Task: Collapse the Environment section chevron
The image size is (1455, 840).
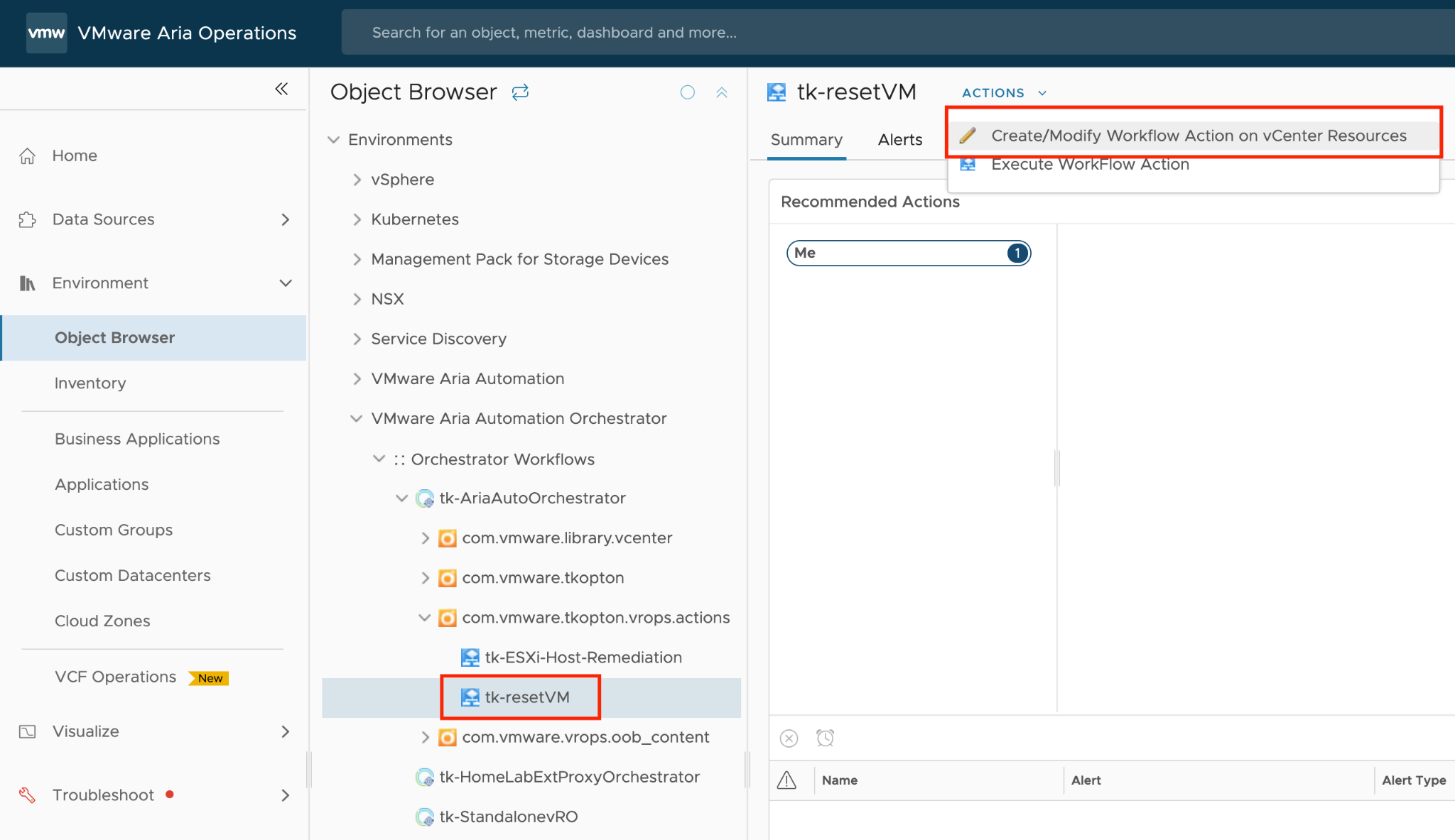Action: pyautogui.click(x=286, y=283)
